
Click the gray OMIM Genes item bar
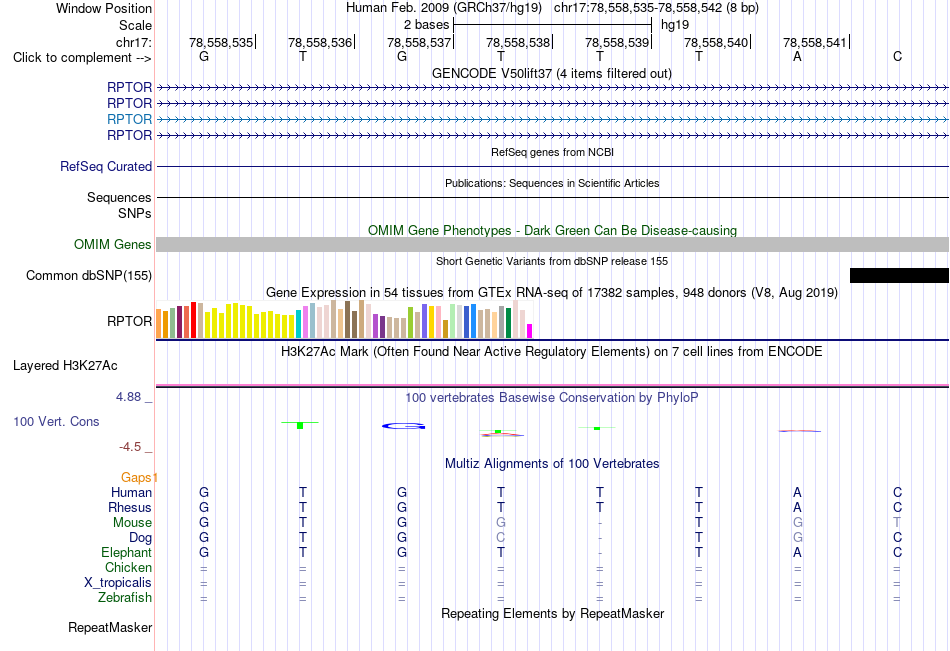552,244
